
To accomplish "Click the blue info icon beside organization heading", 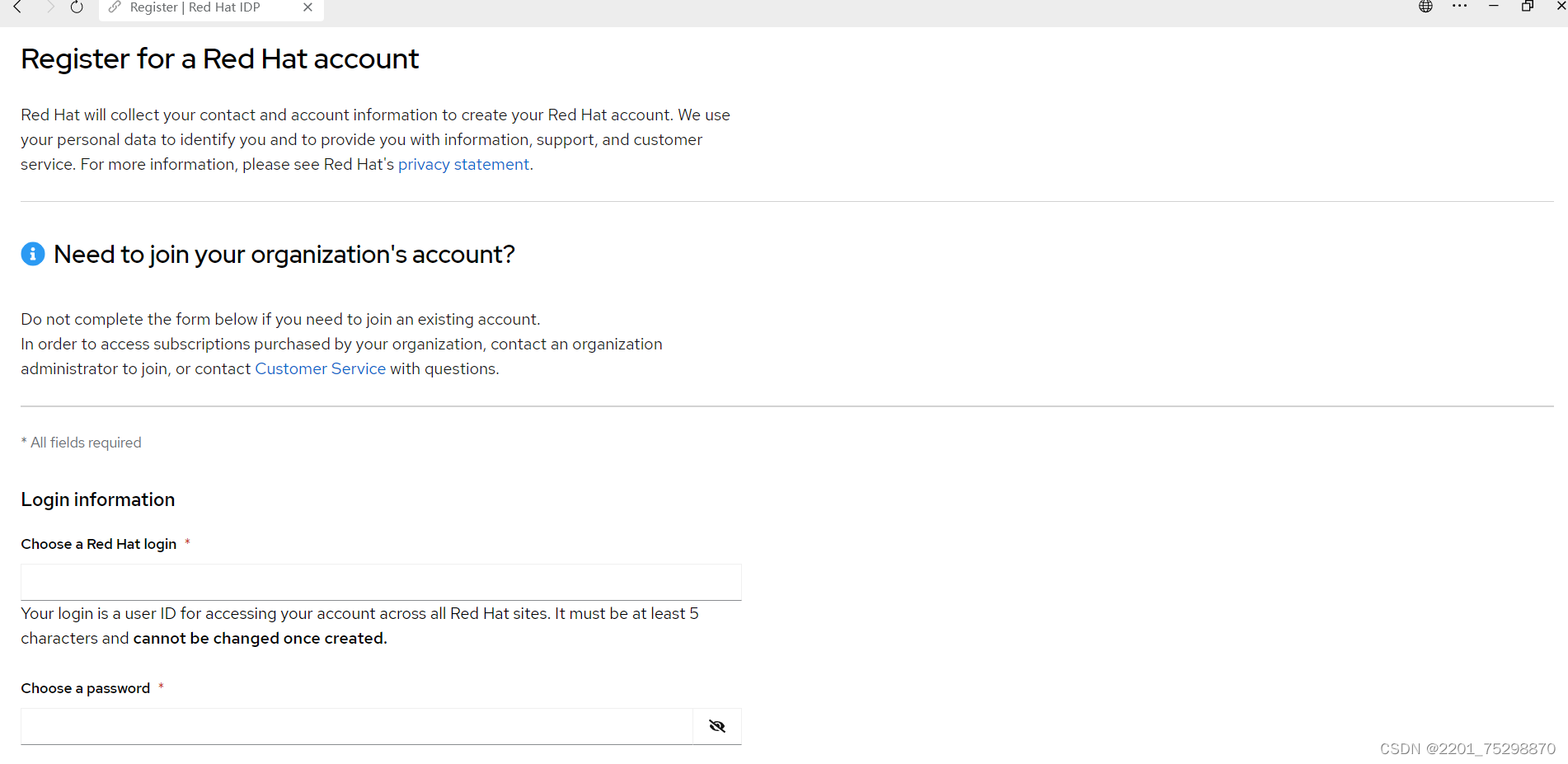I will point(33,254).
